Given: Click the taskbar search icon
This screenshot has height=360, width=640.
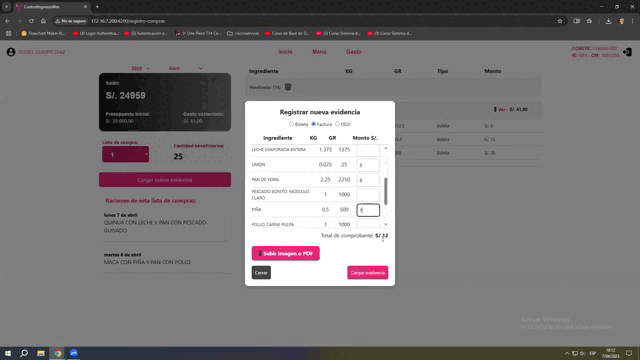Looking at the screenshot, I should [24, 353].
